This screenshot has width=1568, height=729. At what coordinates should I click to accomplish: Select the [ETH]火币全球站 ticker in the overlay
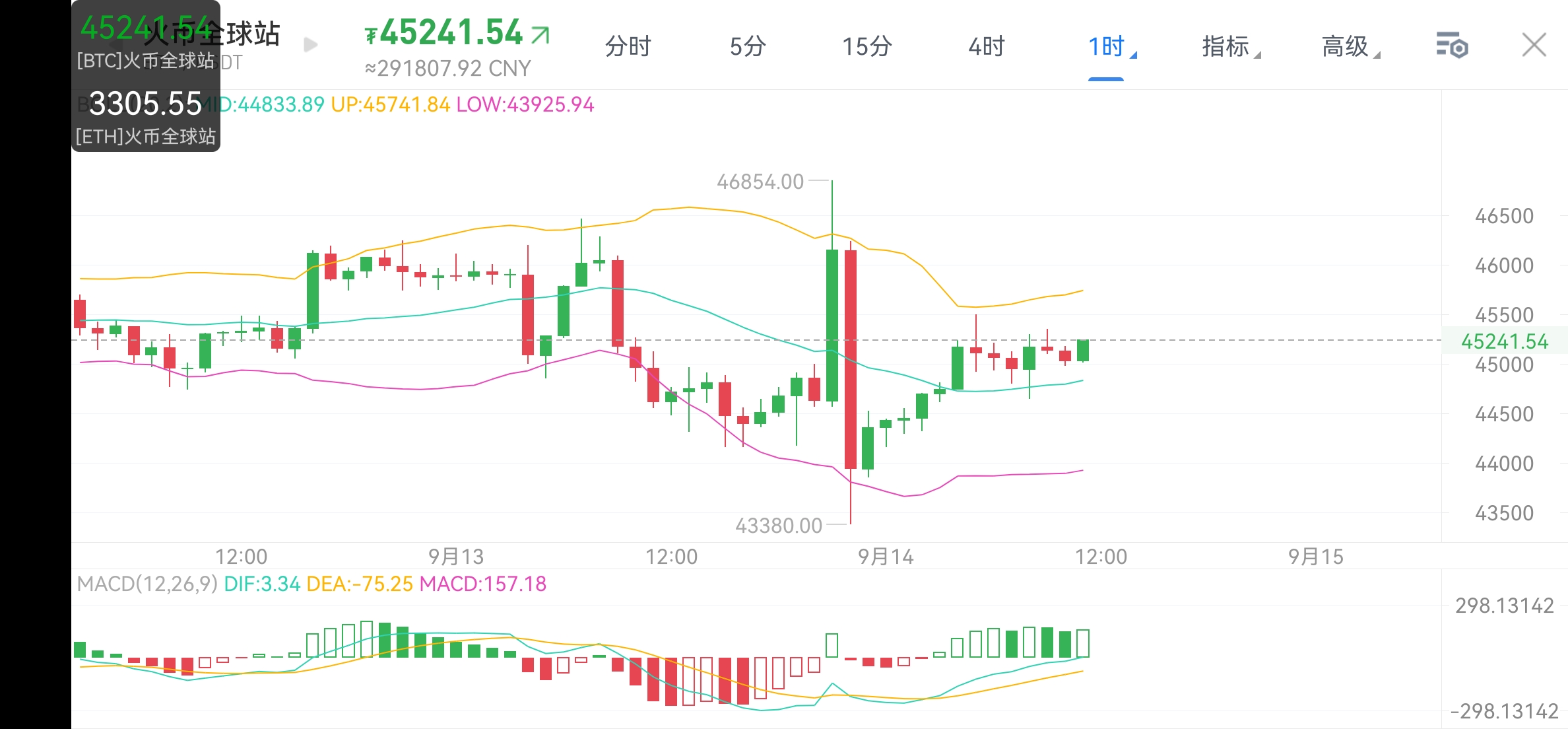tap(145, 137)
